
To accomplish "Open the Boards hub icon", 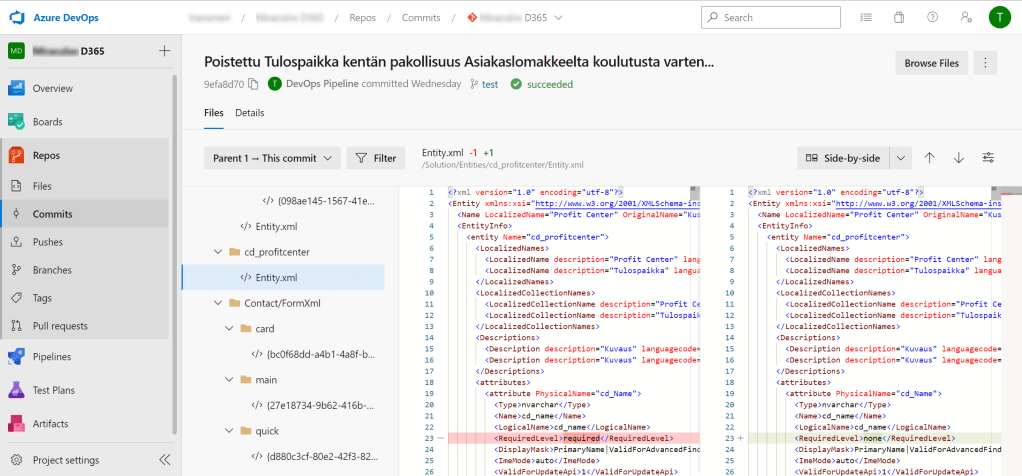I will tap(16, 121).
